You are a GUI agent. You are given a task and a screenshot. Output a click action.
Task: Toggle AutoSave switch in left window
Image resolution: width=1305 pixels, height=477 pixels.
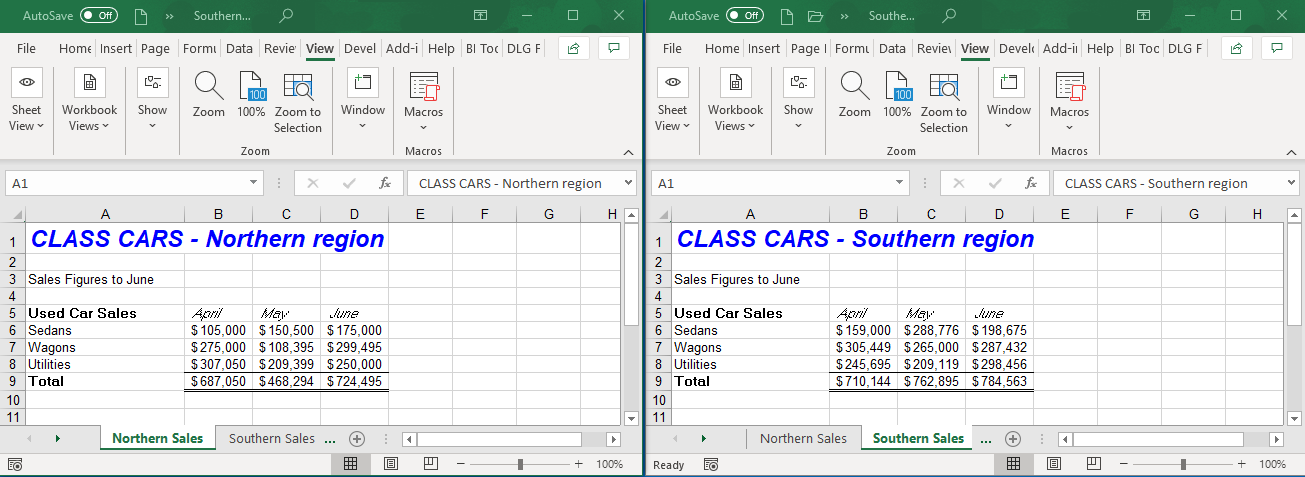point(98,16)
